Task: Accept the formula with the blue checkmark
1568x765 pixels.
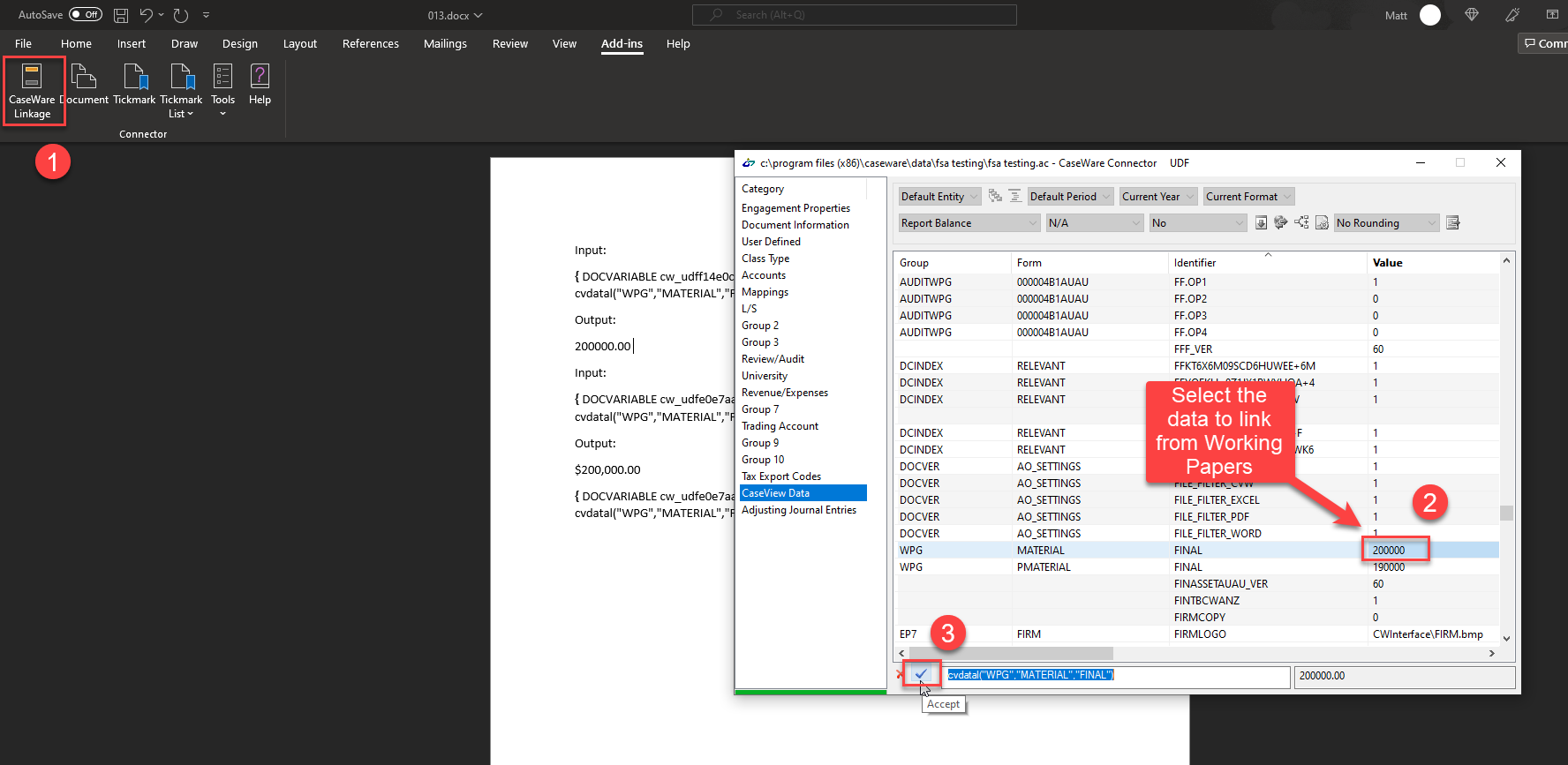Action: (921, 674)
